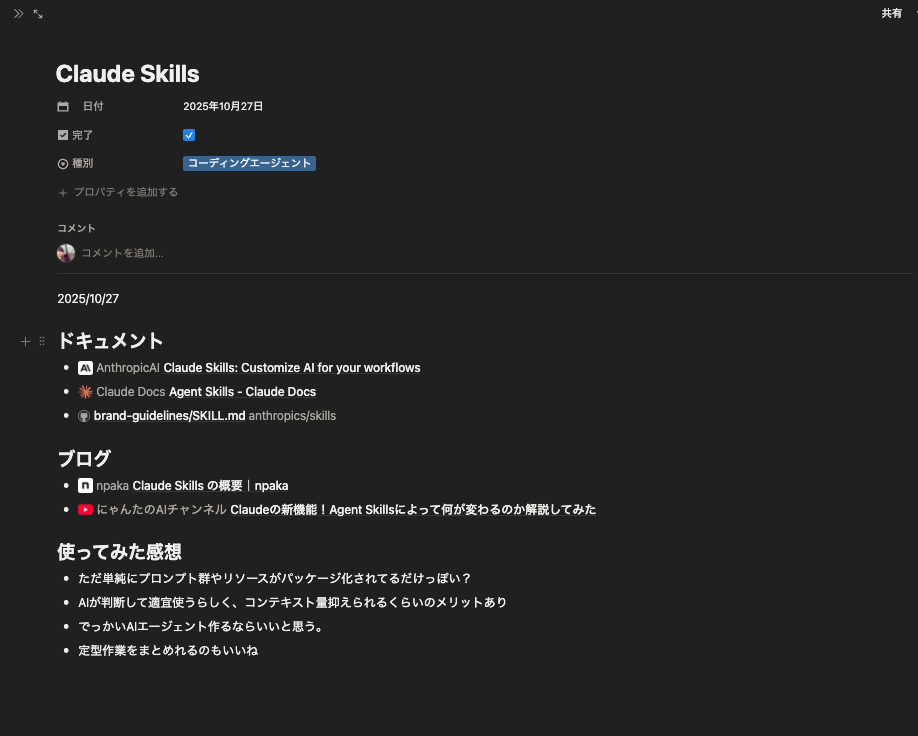
Task: Click the GitHub icon on the SKILL.md bookmark
Action: tap(84, 415)
